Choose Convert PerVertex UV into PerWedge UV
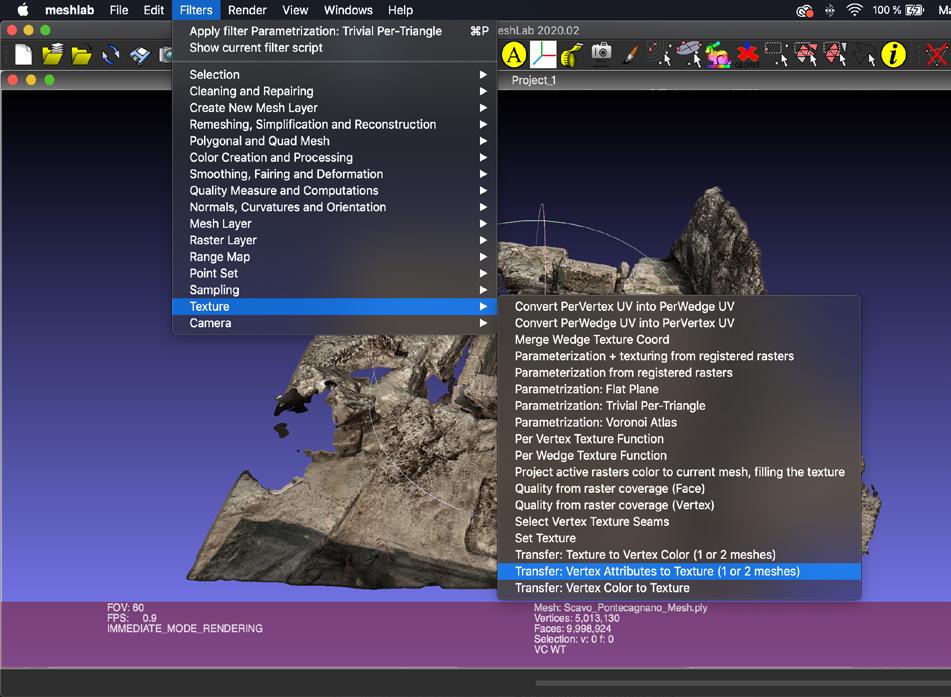This screenshot has width=951, height=697. [x=679, y=306]
